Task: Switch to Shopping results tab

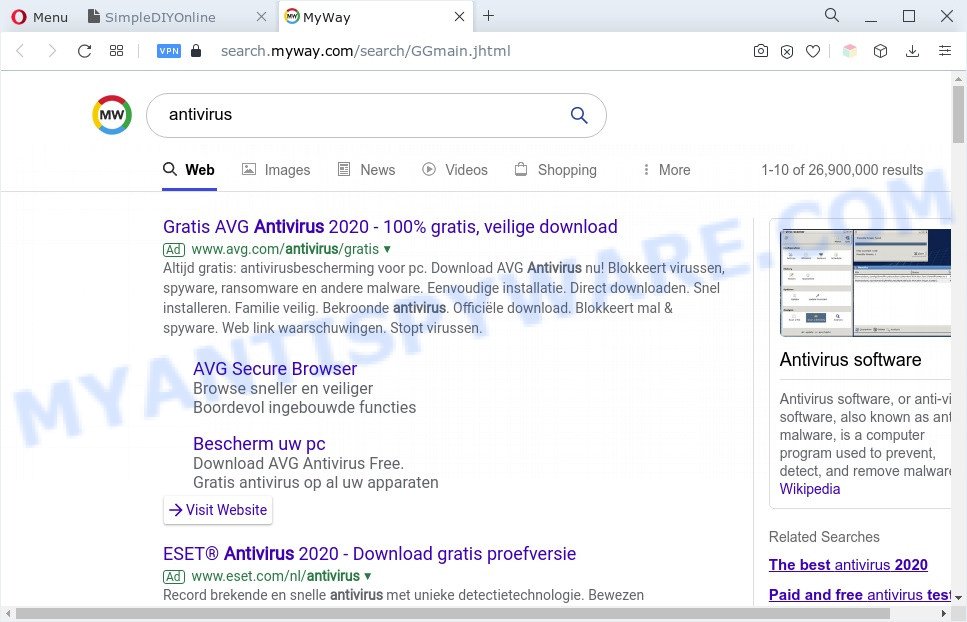Action: click(x=556, y=170)
